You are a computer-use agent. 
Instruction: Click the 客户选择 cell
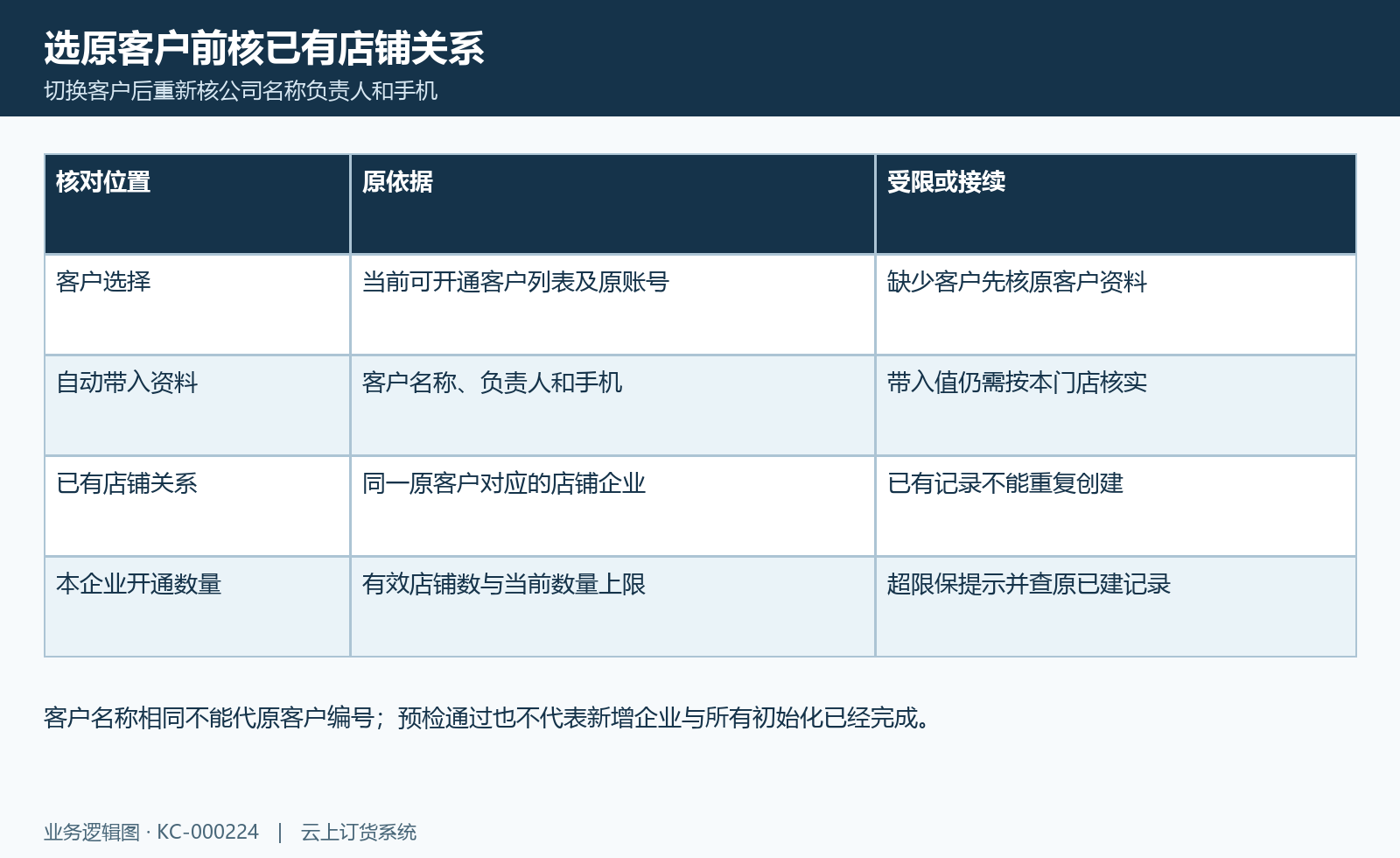click(x=198, y=305)
